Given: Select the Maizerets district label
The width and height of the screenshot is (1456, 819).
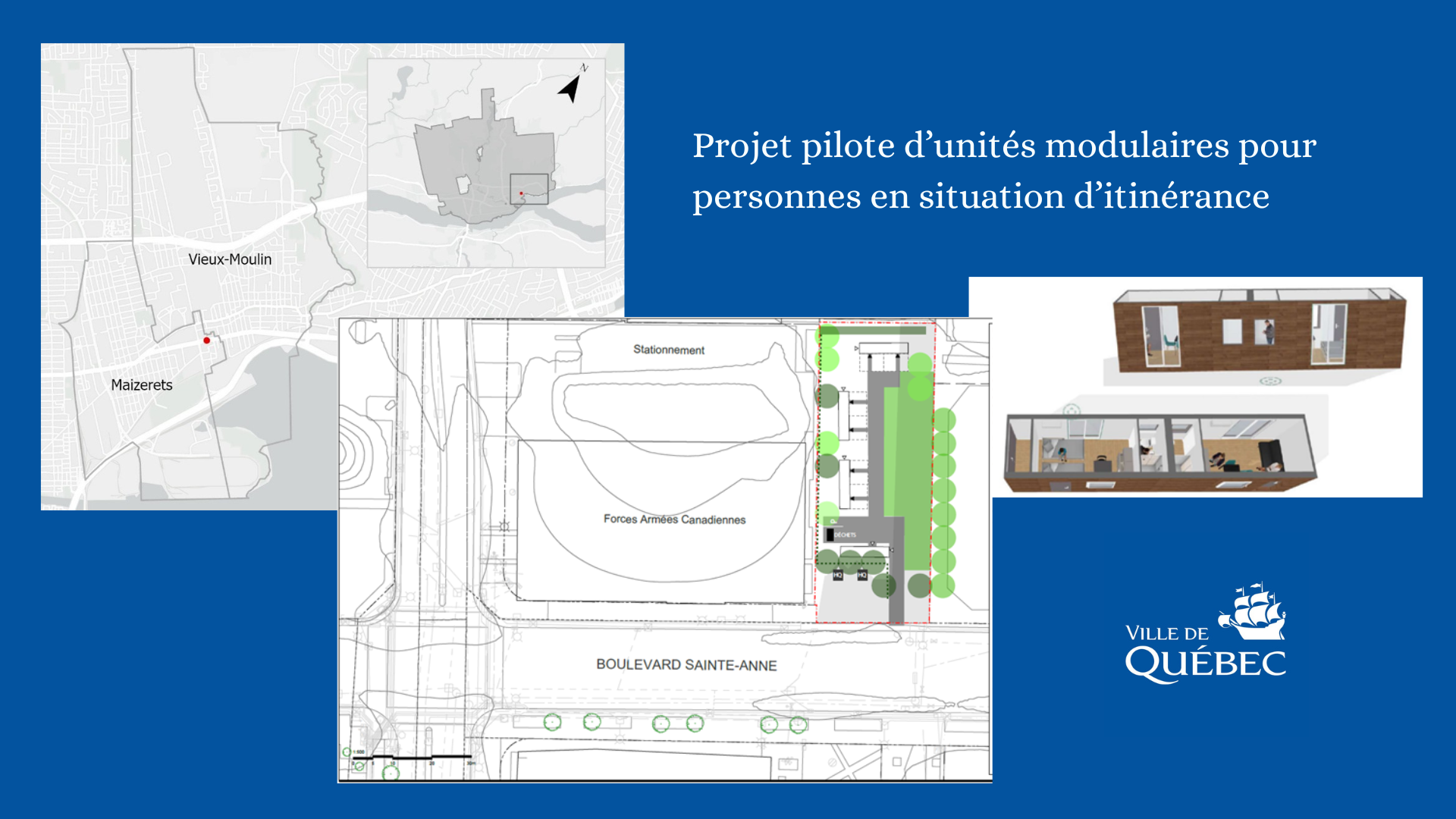Looking at the screenshot, I should [142, 385].
